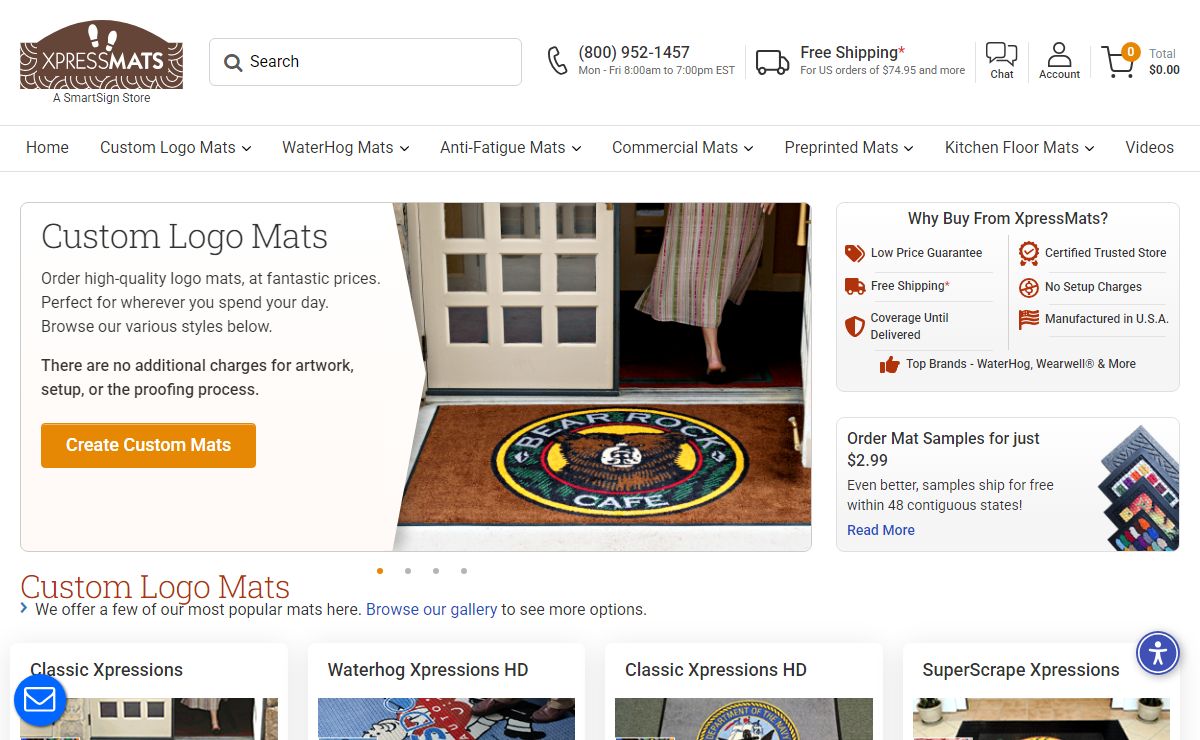This screenshot has width=1200, height=740.
Task: Open the Classic Xpressions HD card title
Action: (715, 670)
